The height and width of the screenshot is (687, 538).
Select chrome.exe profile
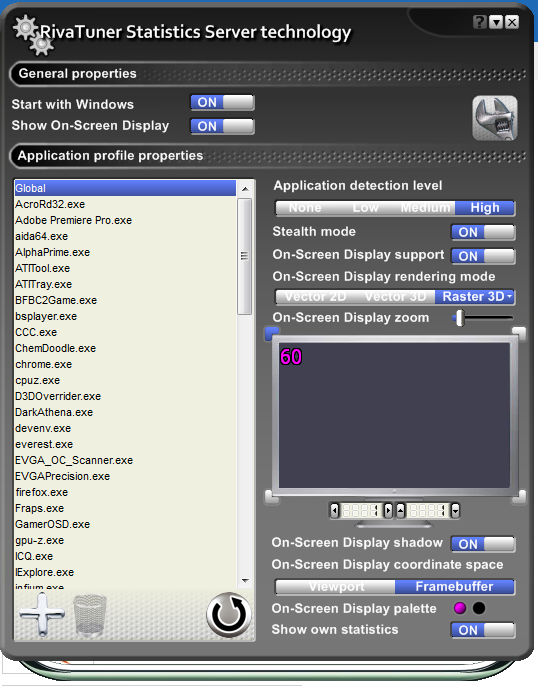(x=125, y=365)
